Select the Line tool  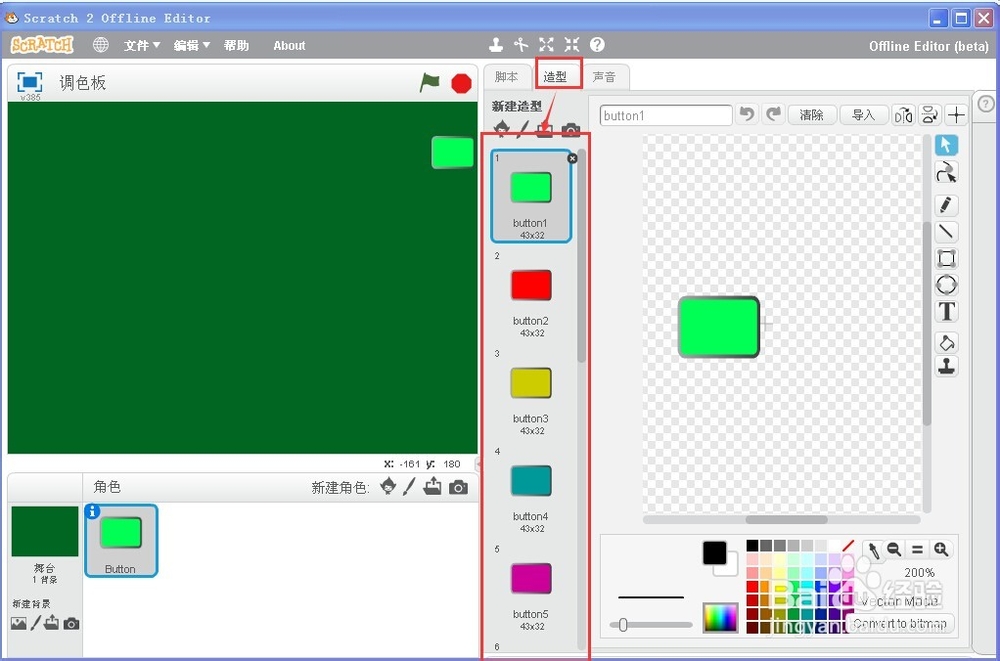pos(946,231)
